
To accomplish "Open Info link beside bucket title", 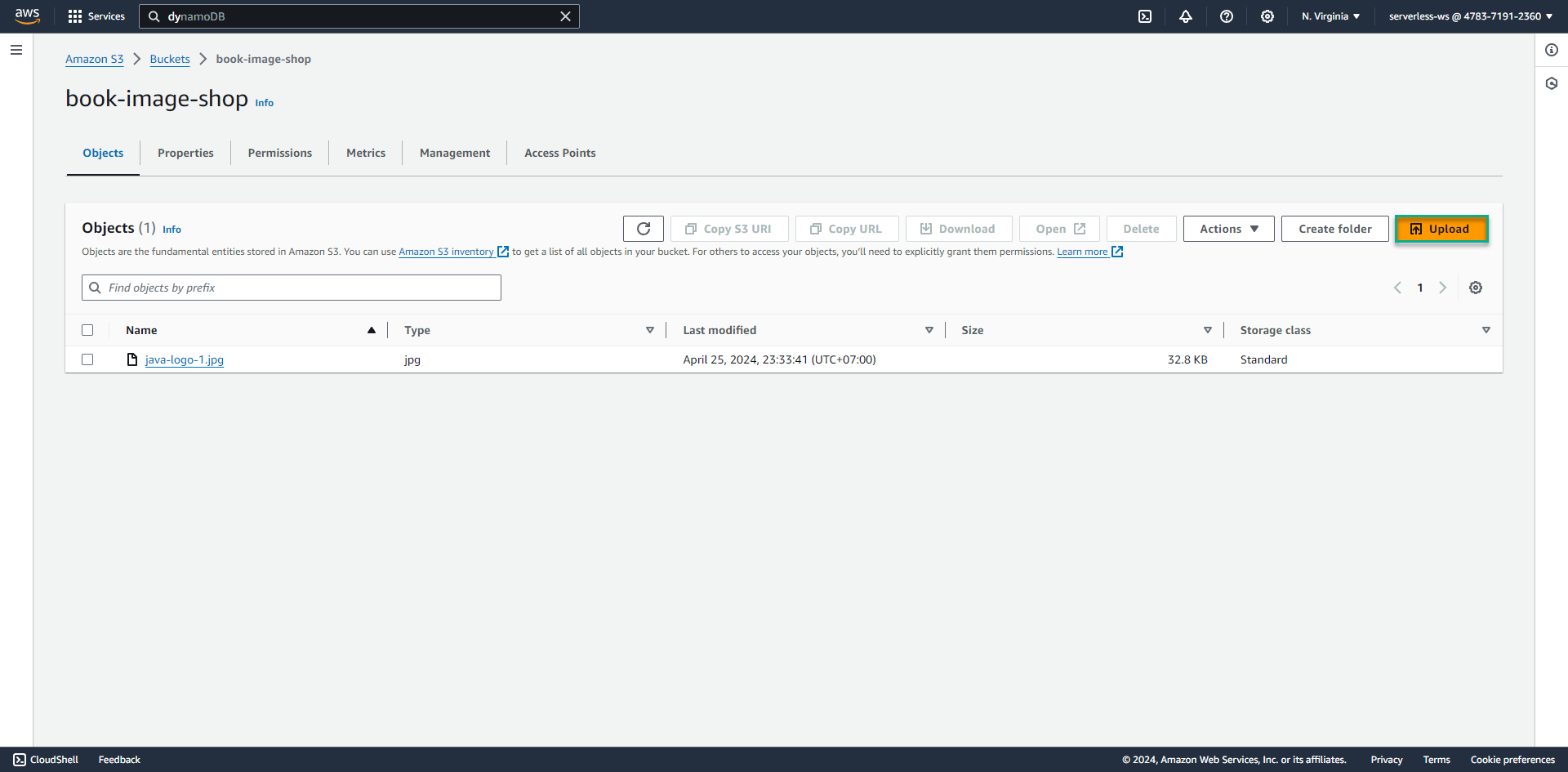I will pos(265,103).
